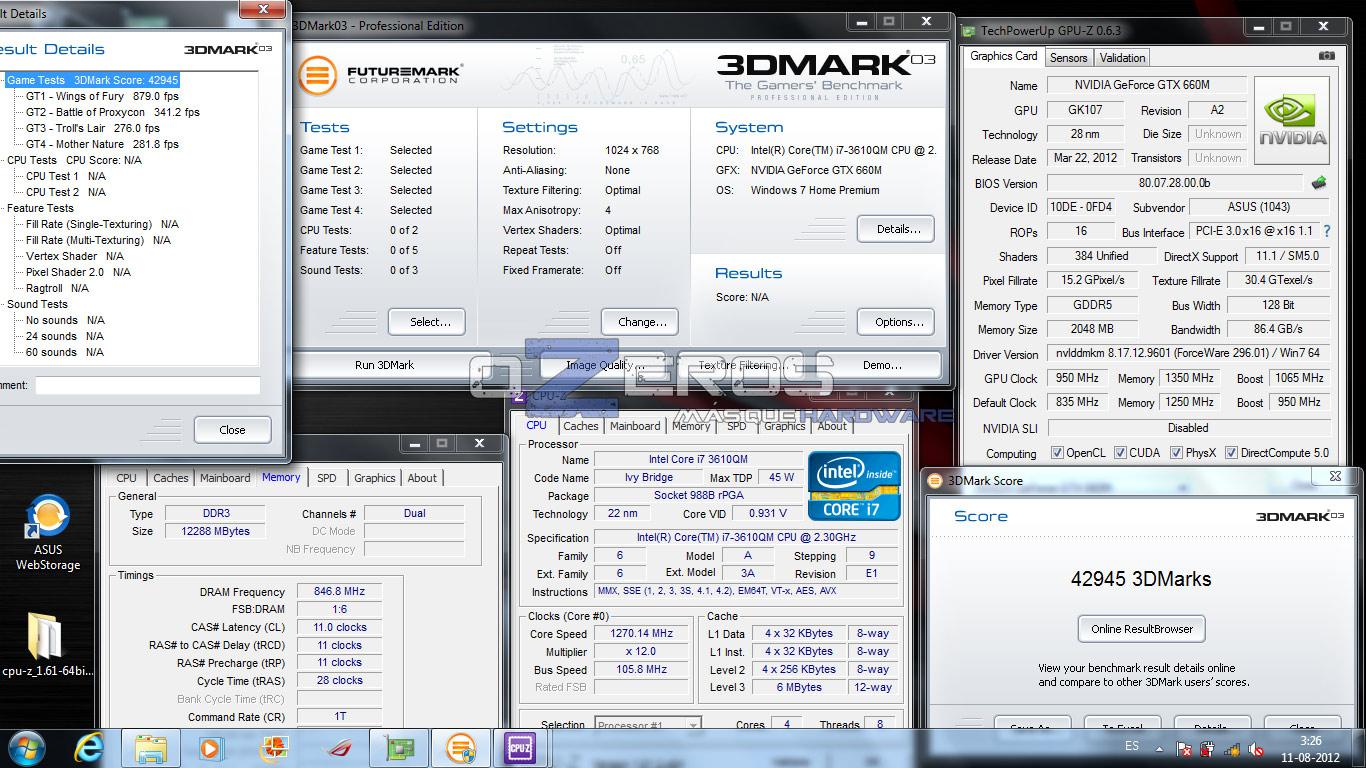Select the Sound Tests tree node

(x=37, y=304)
